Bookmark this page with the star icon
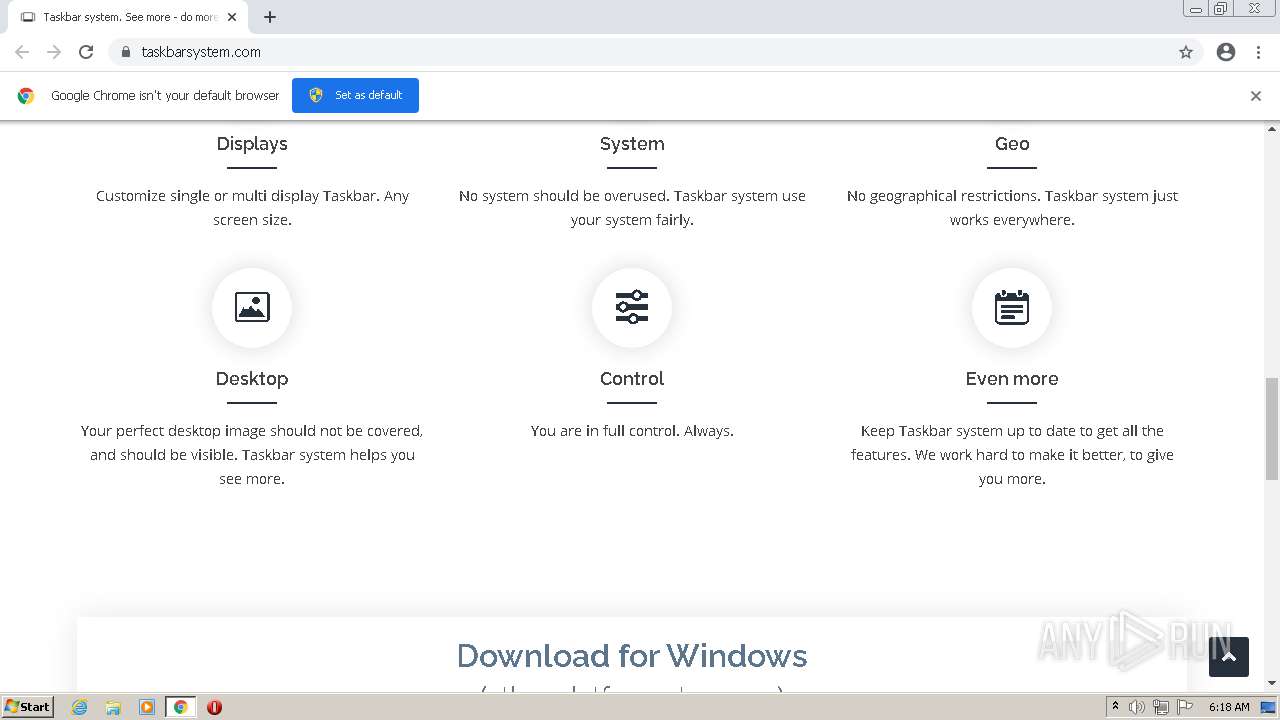Screen dimensions: 1280x720 [1186, 52]
